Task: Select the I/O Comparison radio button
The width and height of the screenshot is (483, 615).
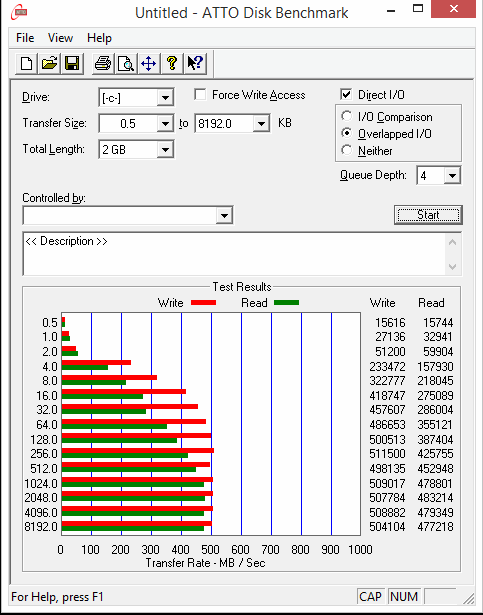Action: click(346, 116)
